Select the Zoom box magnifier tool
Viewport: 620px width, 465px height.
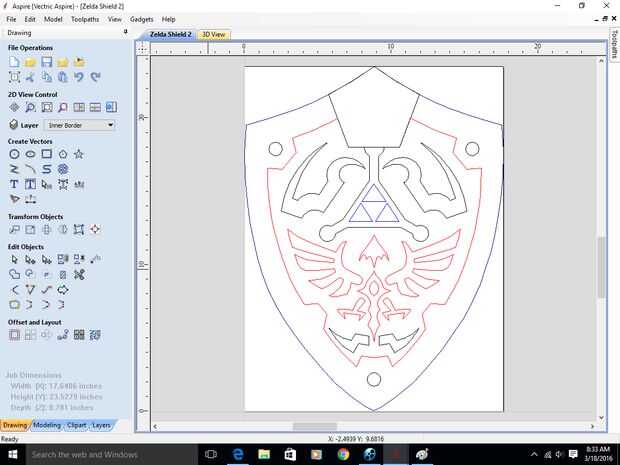click(30, 107)
